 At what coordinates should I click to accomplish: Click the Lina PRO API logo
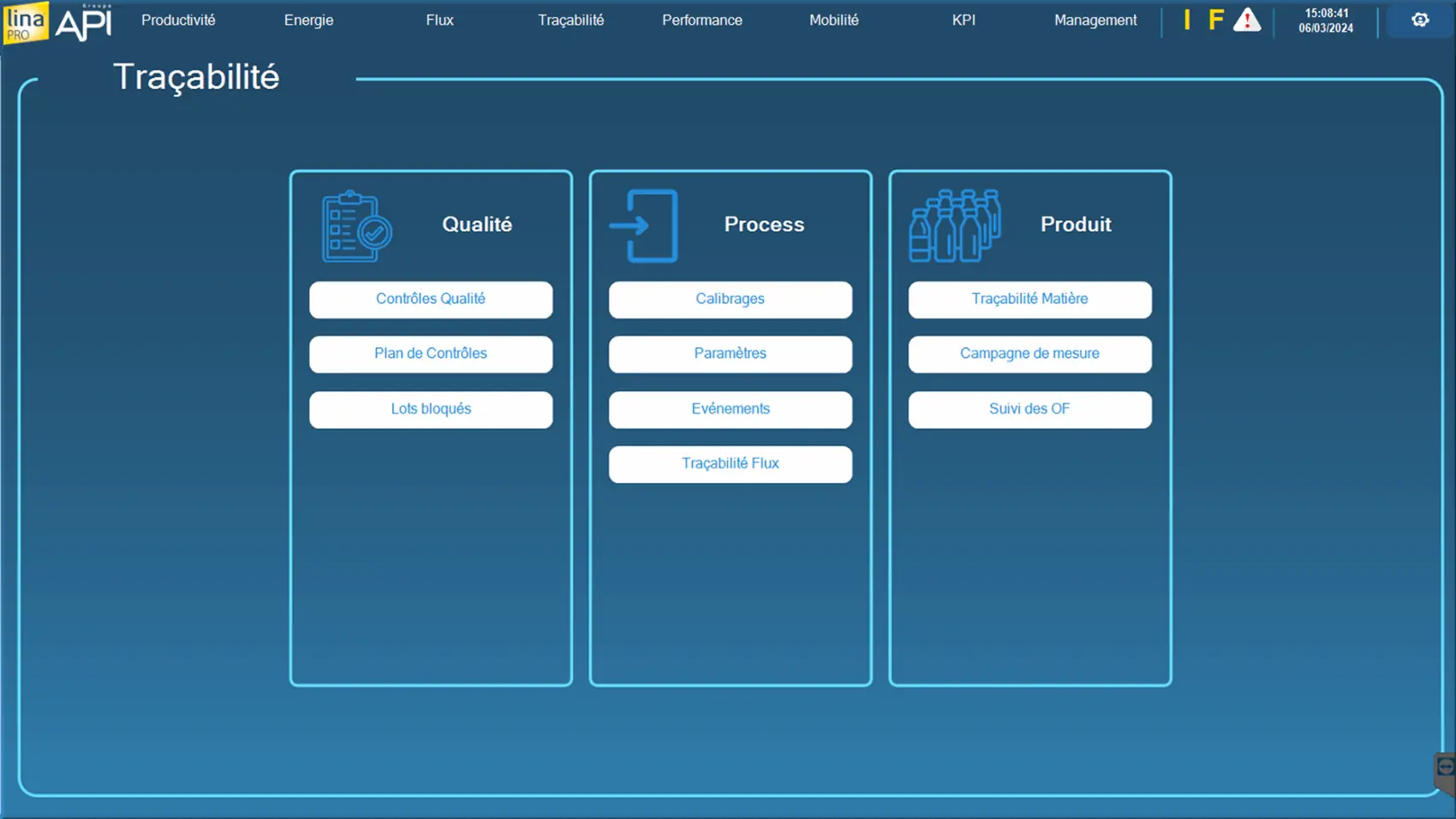(x=58, y=22)
